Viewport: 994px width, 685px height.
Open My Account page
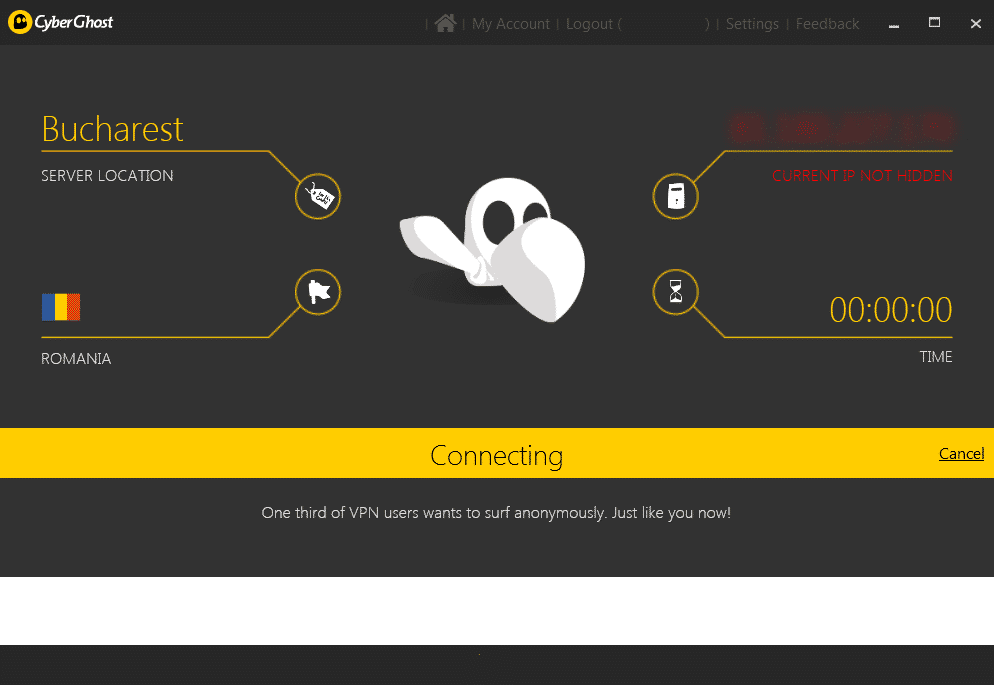coord(510,24)
